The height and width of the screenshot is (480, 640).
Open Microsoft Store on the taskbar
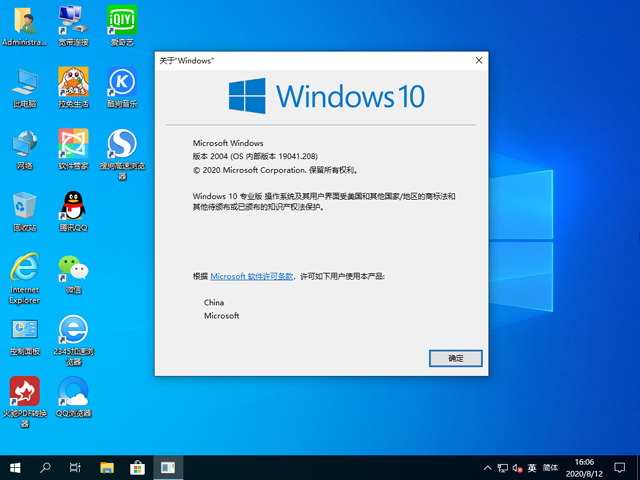pyautogui.click(x=137, y=468)
